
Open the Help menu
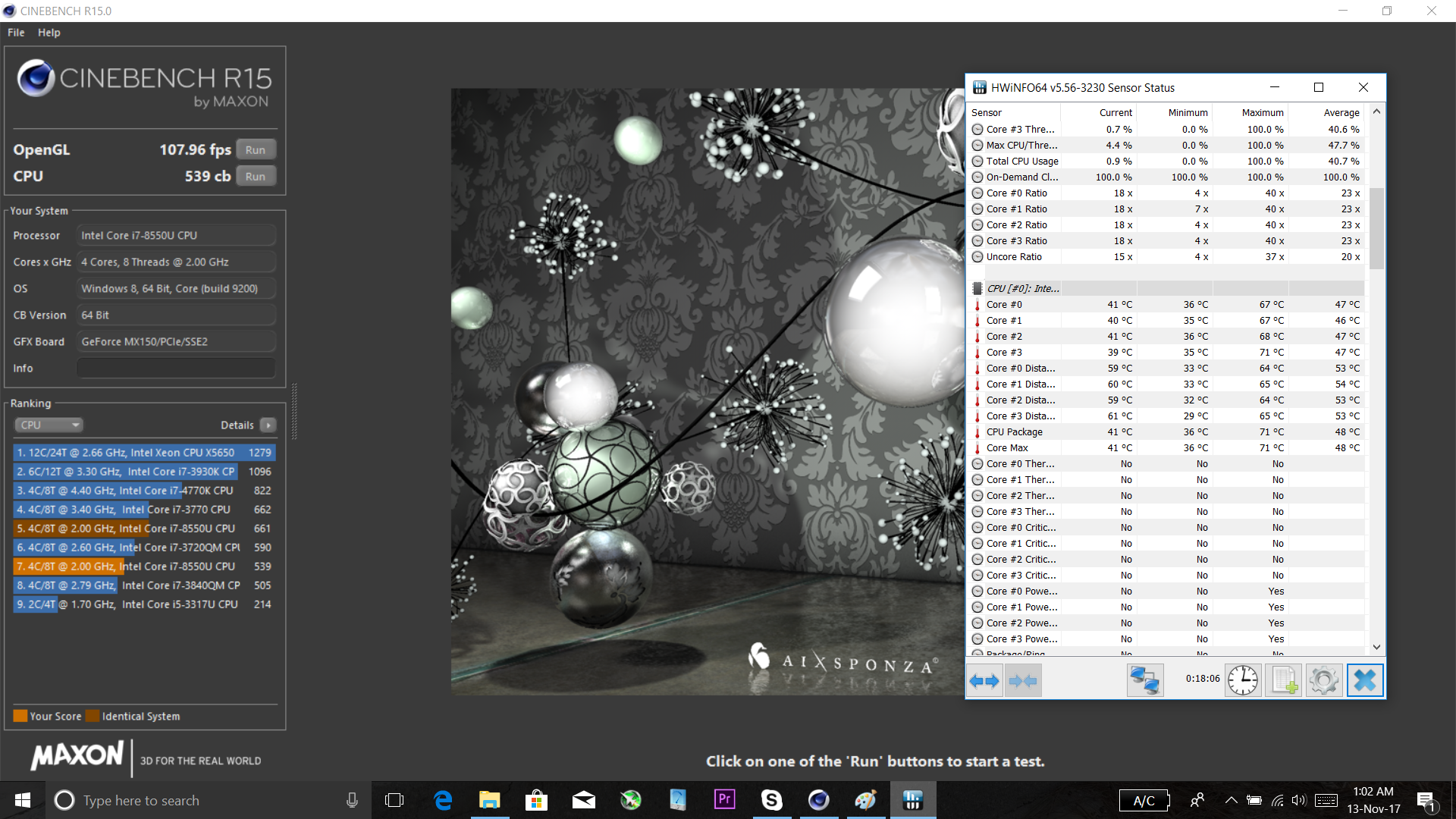coord(49,33)
